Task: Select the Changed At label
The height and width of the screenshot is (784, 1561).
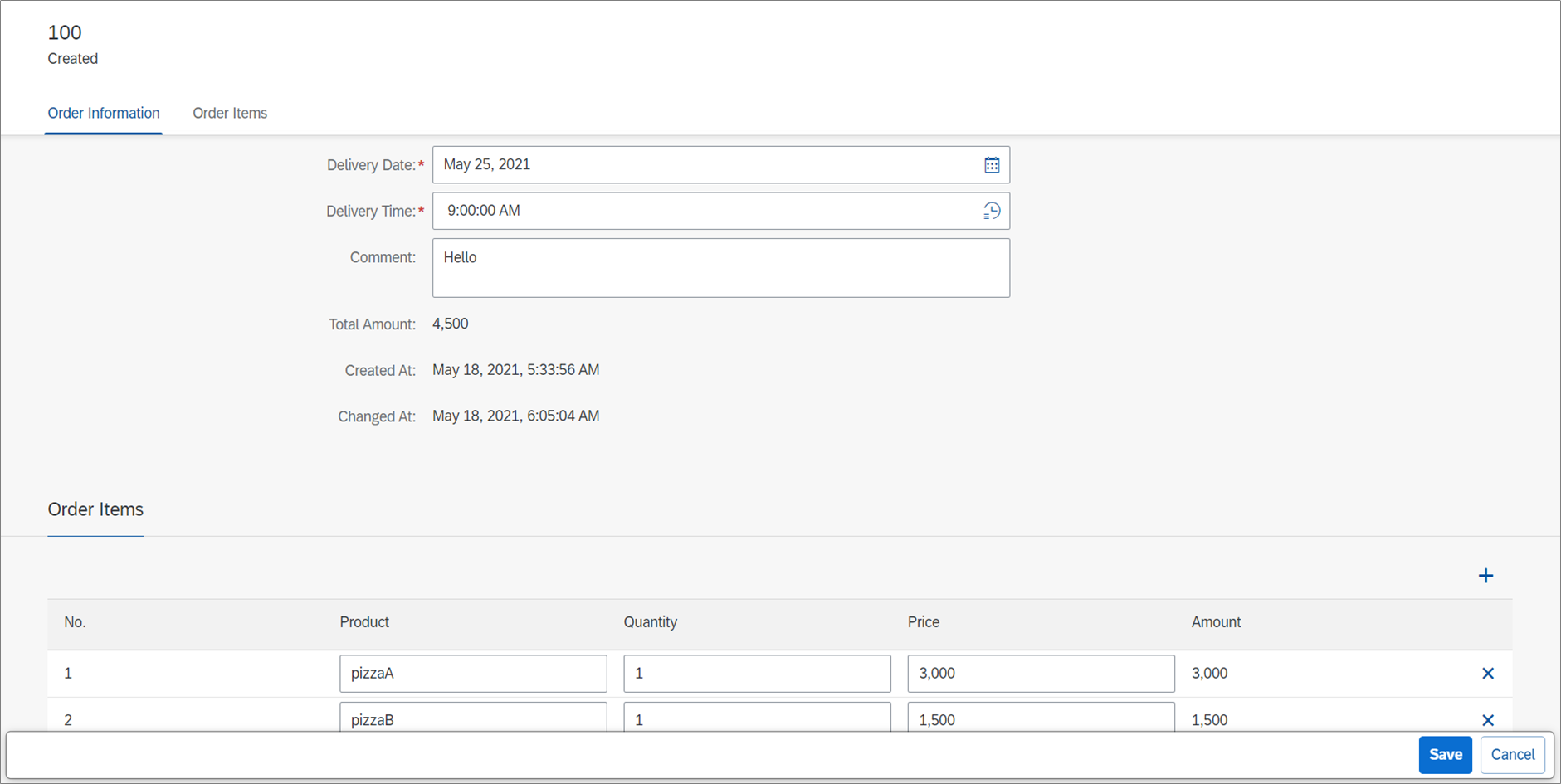Action: [377, 416]
